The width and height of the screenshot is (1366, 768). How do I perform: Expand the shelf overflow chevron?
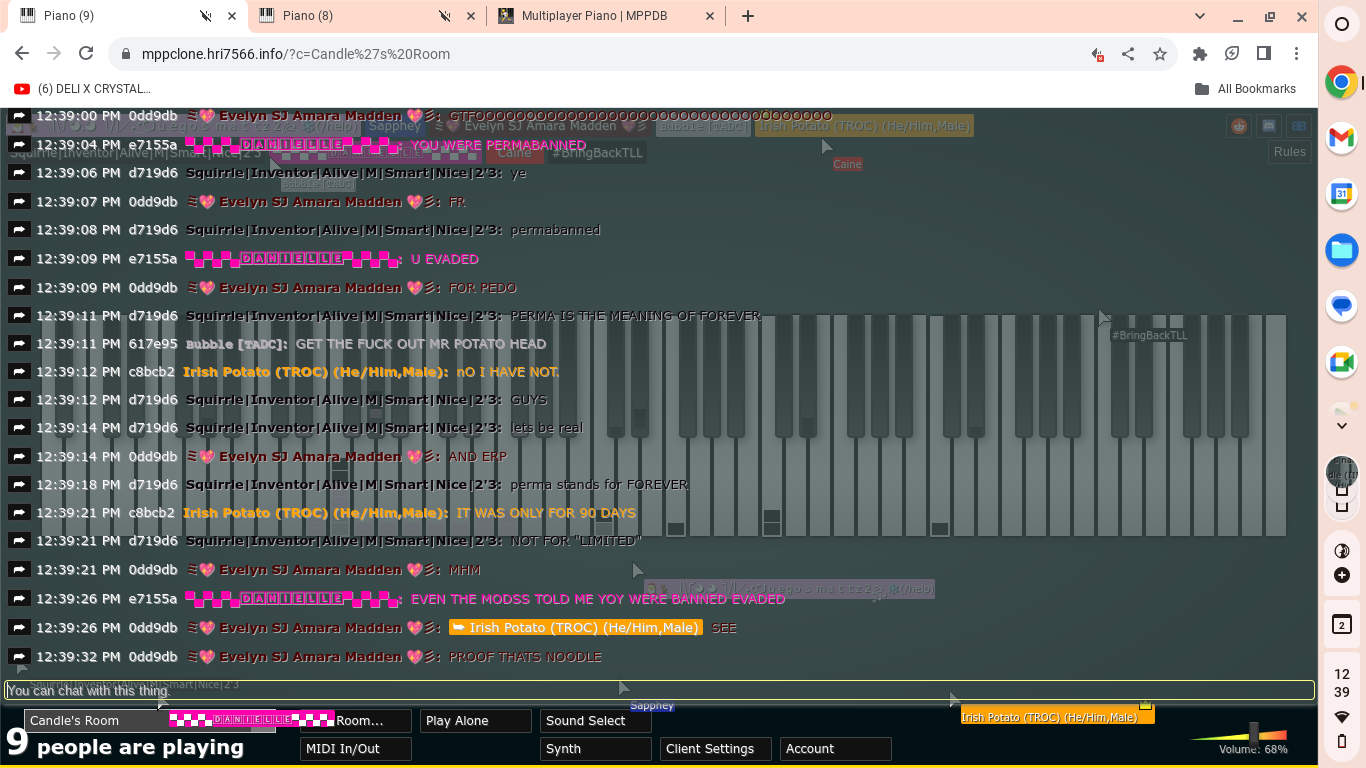[x=1342, y=426]
